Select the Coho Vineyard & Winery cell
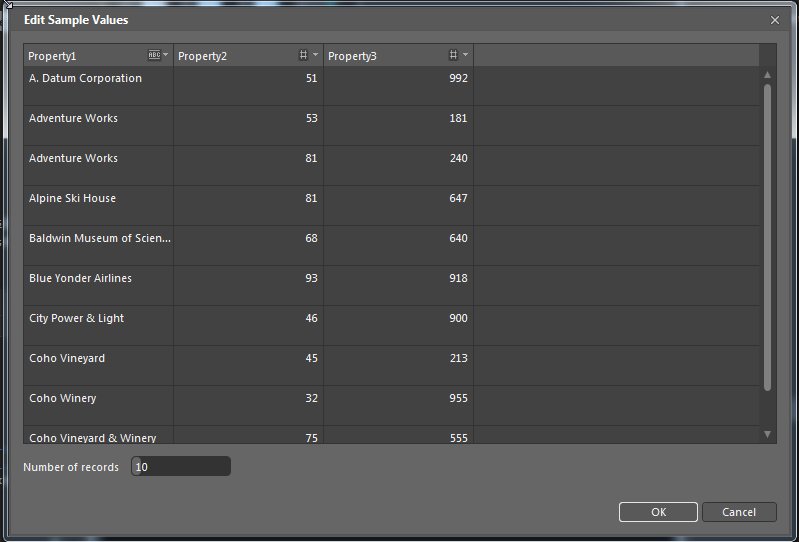The height and width of the screenshot is (542, 799). pyautogui.click(x=98, y=435)
